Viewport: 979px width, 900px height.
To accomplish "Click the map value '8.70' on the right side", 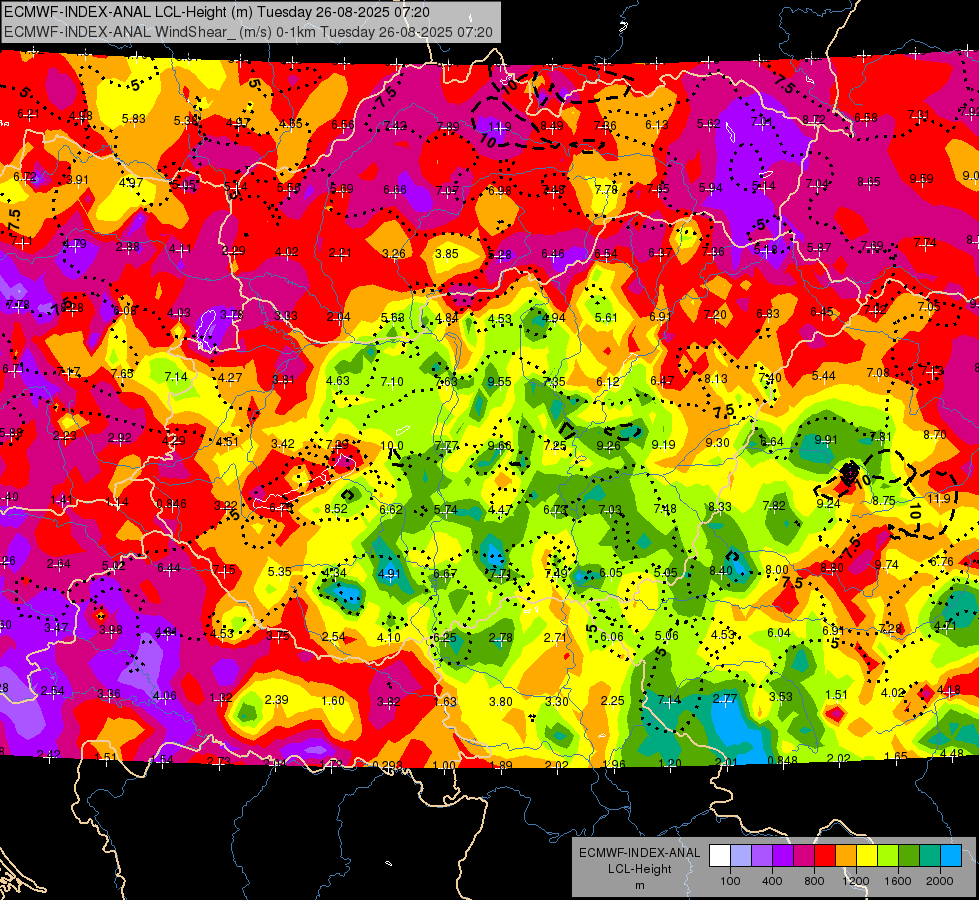I will click(935, 435).
